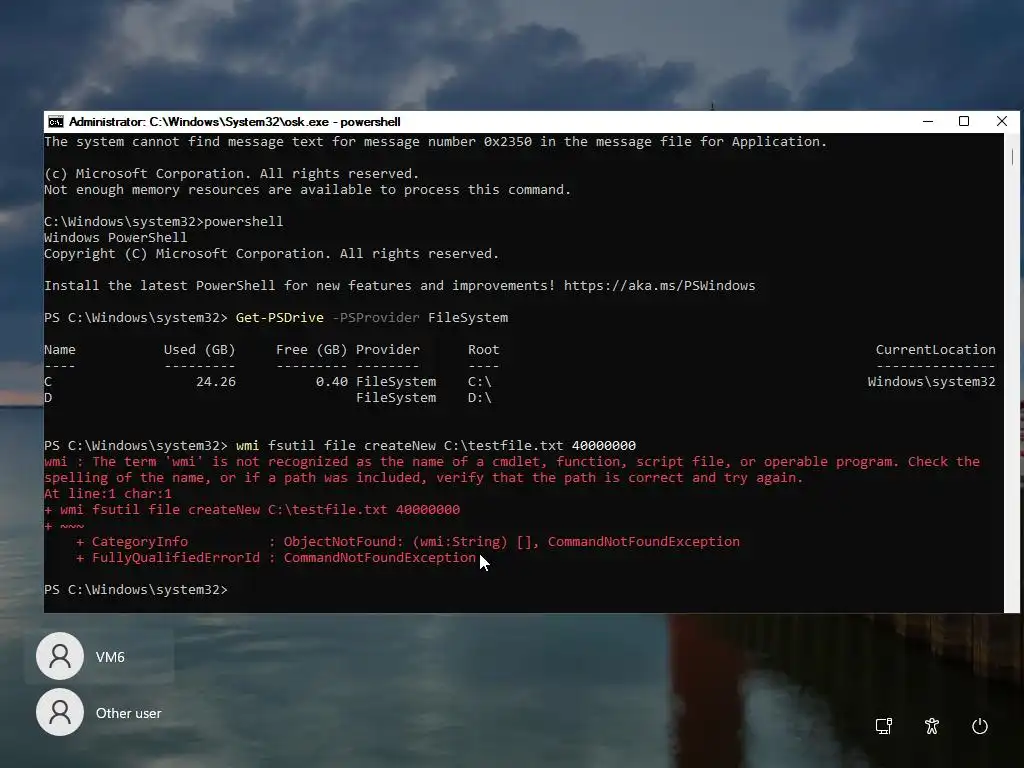The width and height of the screenshot is (1024, 768).
Task: Click the last 'PS C:\Windows\system32>' prompt
Action: pos(136,590)
